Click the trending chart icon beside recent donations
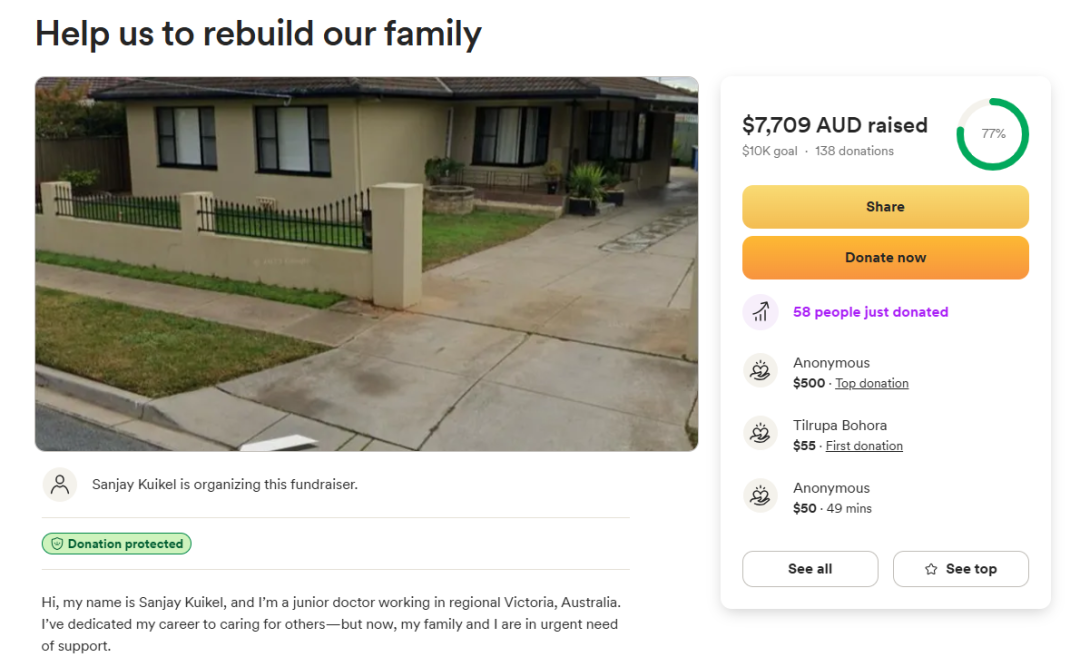 pos(760,312)
